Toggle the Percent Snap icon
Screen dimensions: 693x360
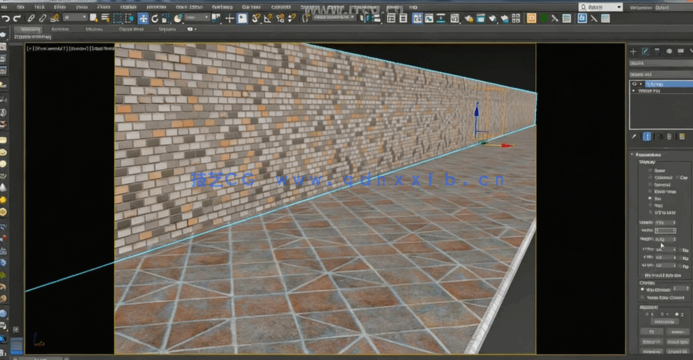point(280,19)
